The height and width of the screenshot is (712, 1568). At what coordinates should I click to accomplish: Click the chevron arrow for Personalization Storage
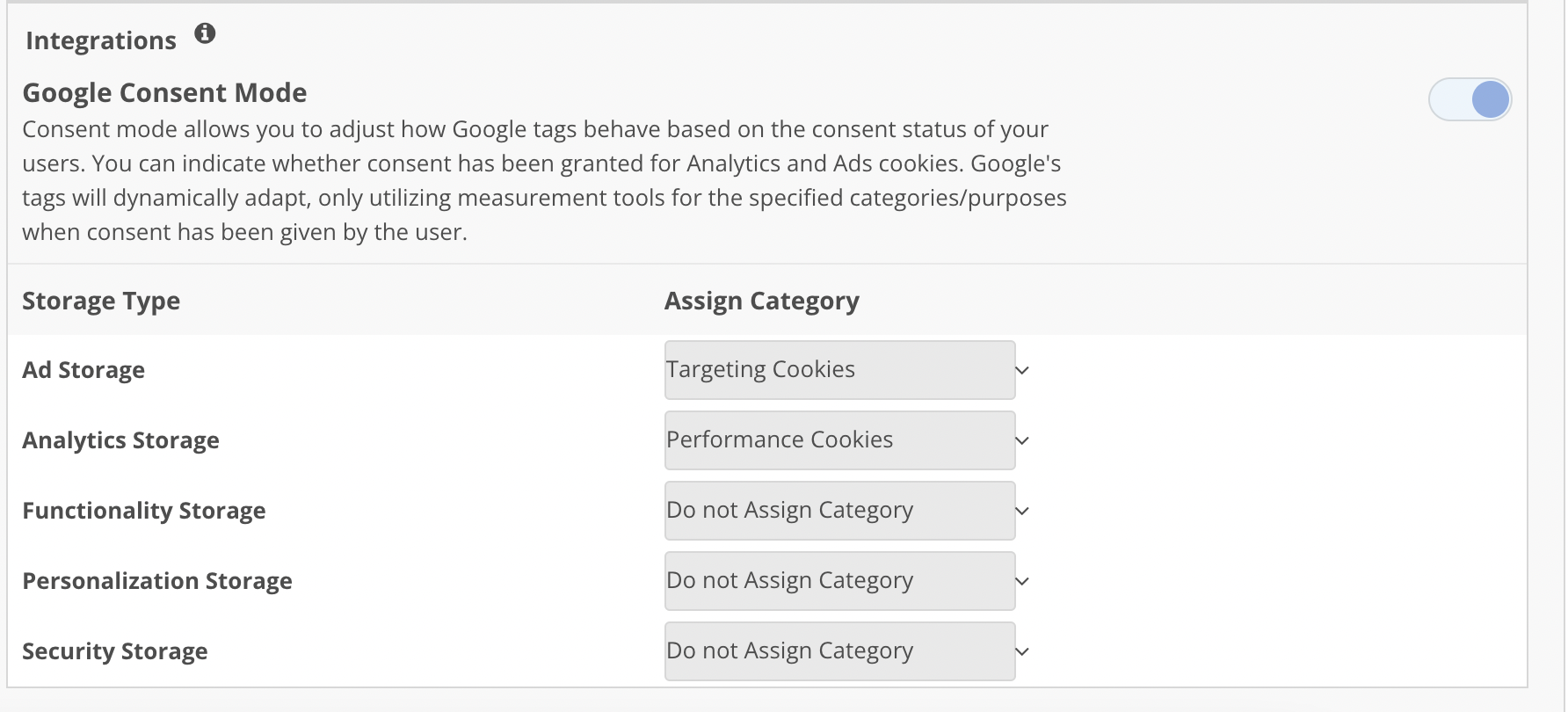1022,581
